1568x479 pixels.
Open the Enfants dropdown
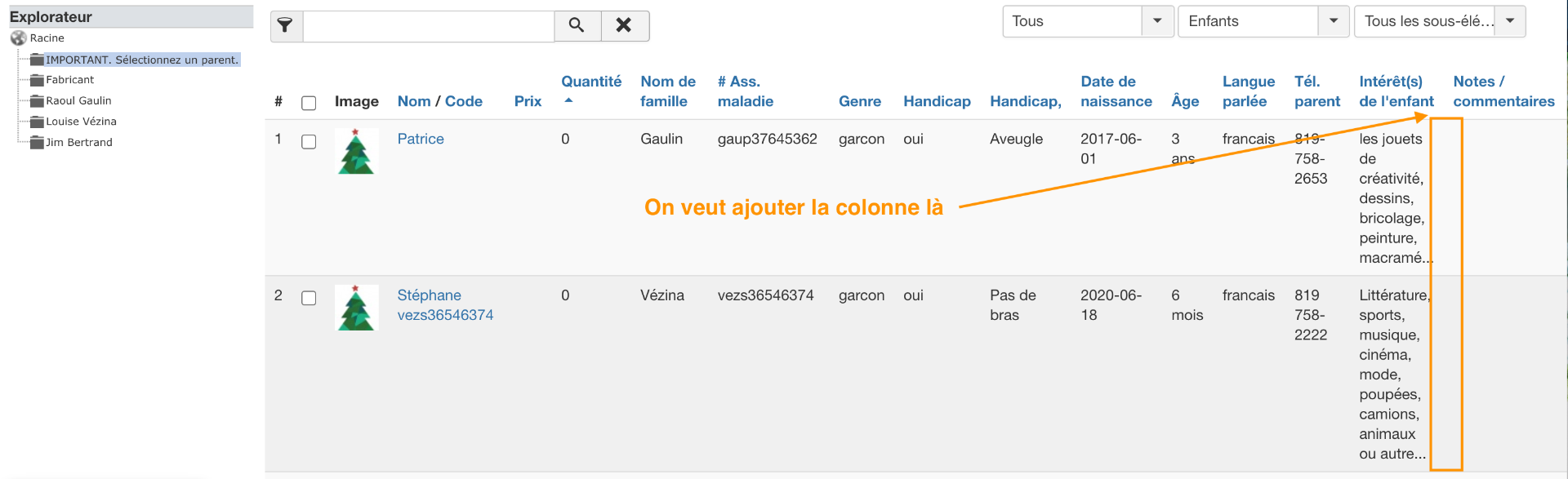(x=1333, y=21)
